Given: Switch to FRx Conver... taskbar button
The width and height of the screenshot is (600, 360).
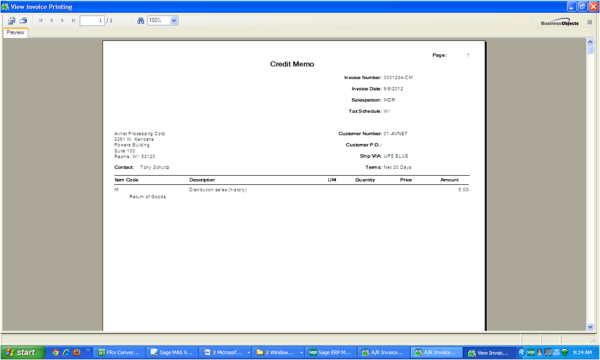Looking at the screenshot, I should [x=120, y=352].
